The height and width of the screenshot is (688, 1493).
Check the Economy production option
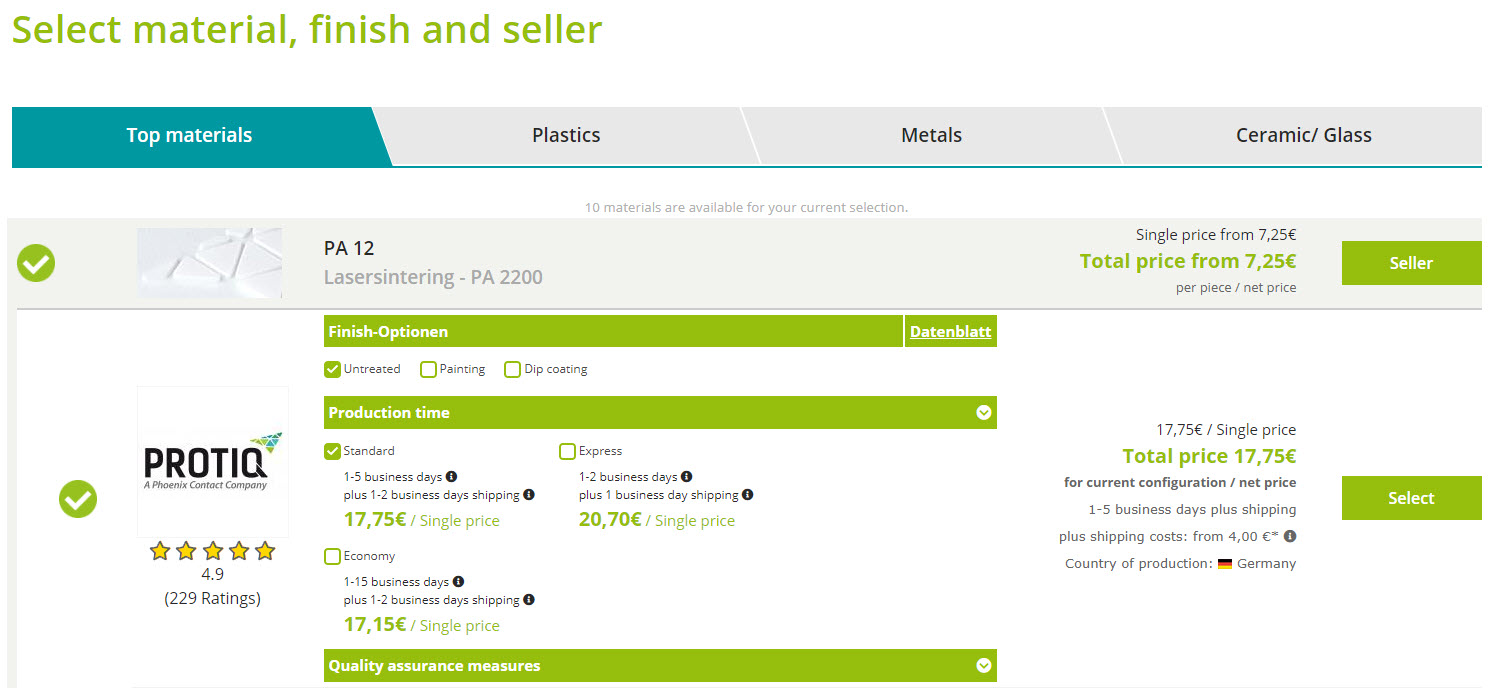click(333, 557)
